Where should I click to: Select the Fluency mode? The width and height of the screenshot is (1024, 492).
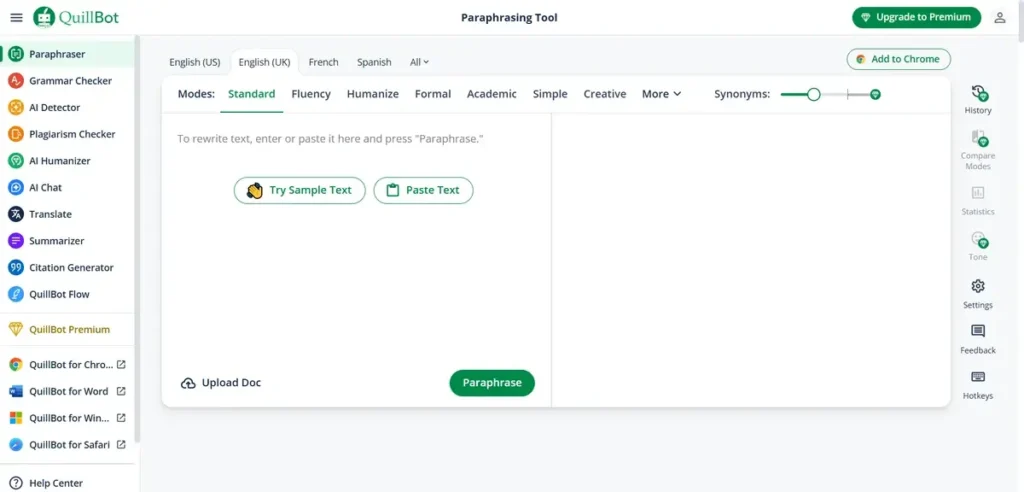coord(311,94)
